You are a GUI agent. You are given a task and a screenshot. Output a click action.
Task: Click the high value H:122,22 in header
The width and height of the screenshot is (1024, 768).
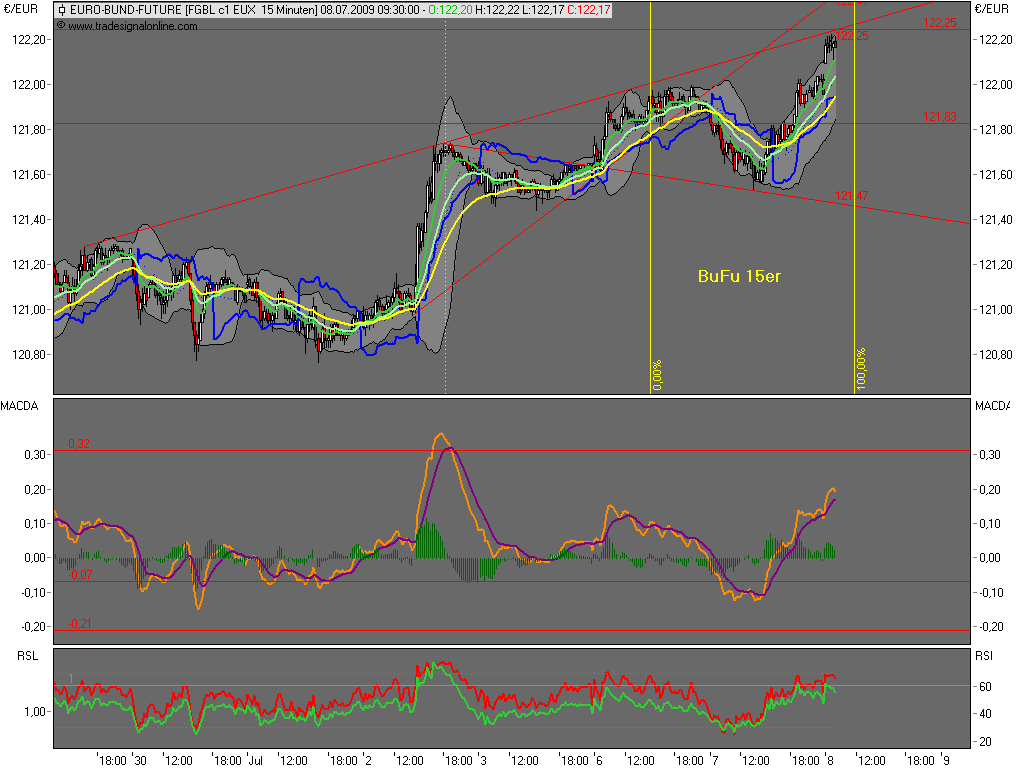496,10
